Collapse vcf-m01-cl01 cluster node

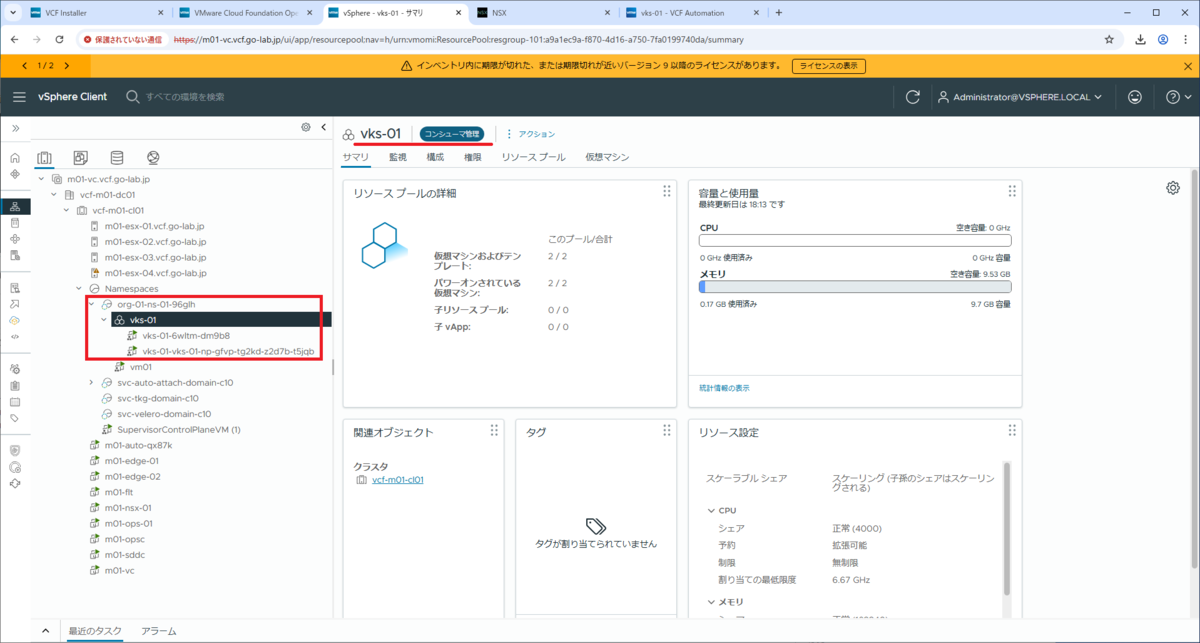67,211
